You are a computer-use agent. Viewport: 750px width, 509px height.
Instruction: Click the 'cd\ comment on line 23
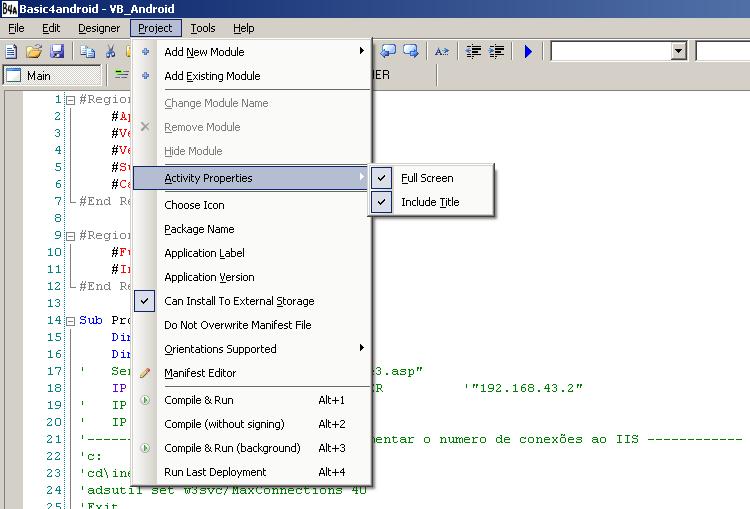pyautogui.click(x=106, y=473)
